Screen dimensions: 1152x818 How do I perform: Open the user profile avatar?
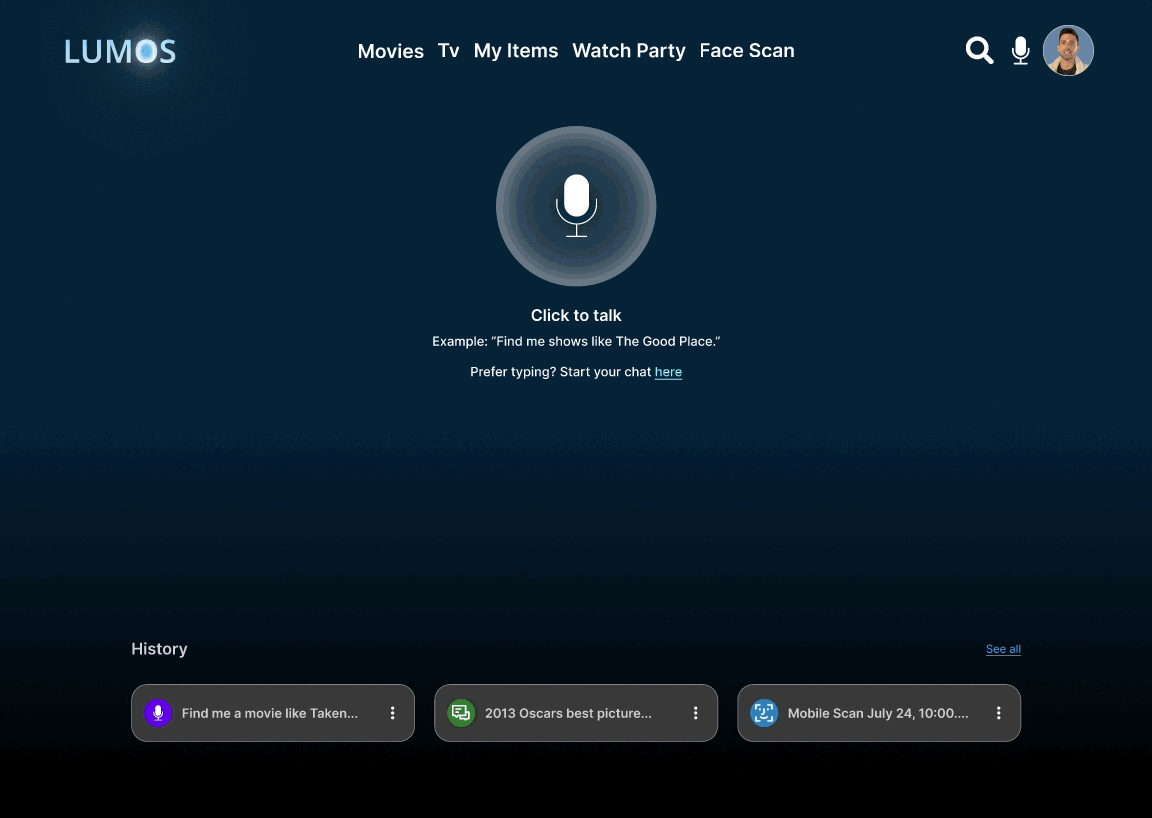click(x=1068, y=51)
